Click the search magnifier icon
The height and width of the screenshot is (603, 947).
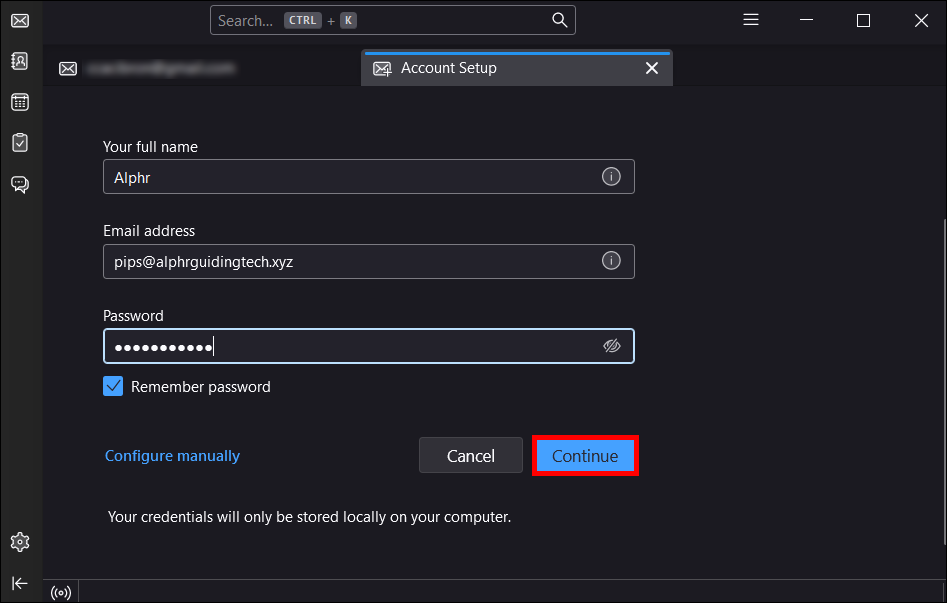tap(560, 20)
